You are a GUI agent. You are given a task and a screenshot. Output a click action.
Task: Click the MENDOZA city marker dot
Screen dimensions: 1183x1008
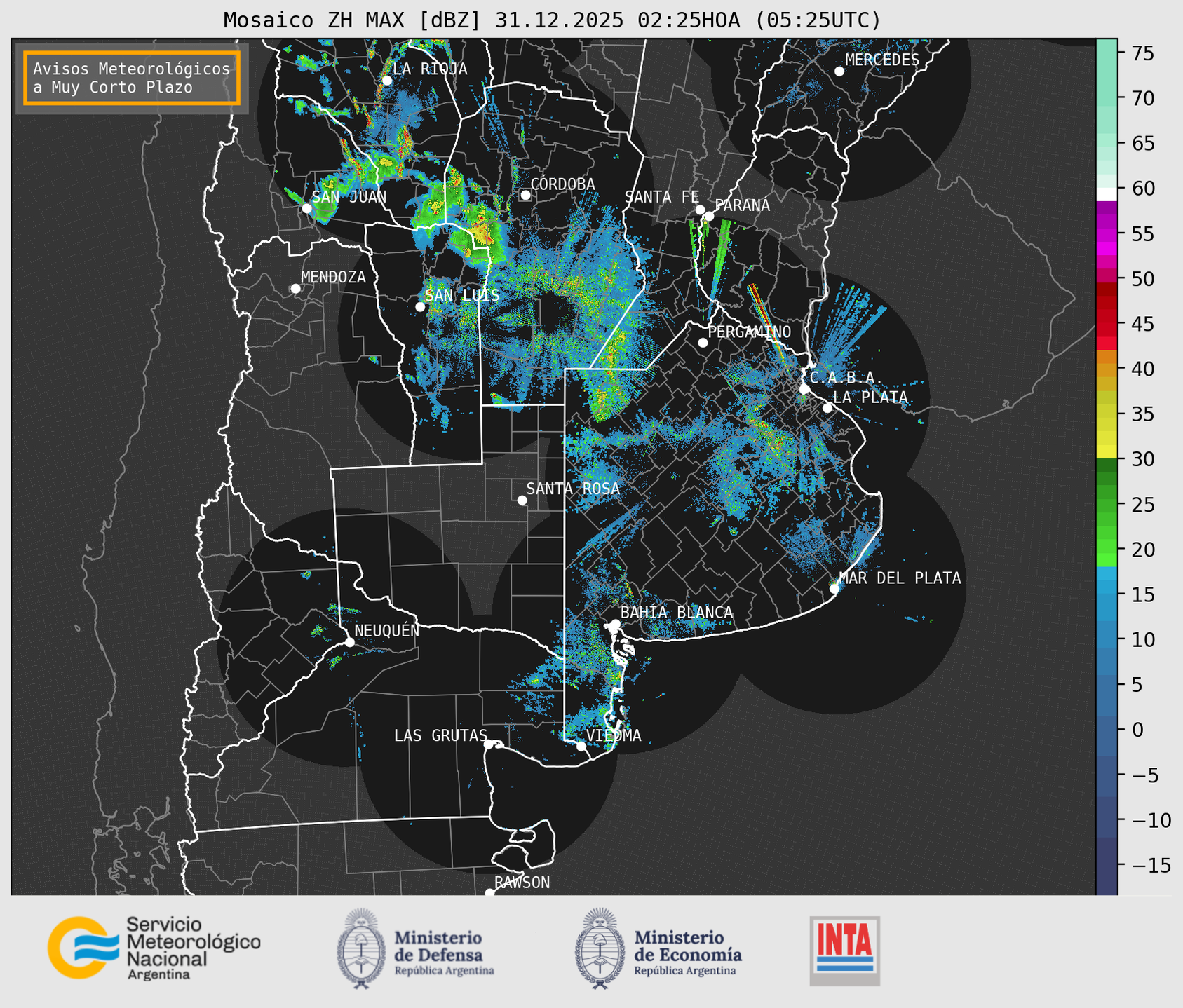(295, 289)
